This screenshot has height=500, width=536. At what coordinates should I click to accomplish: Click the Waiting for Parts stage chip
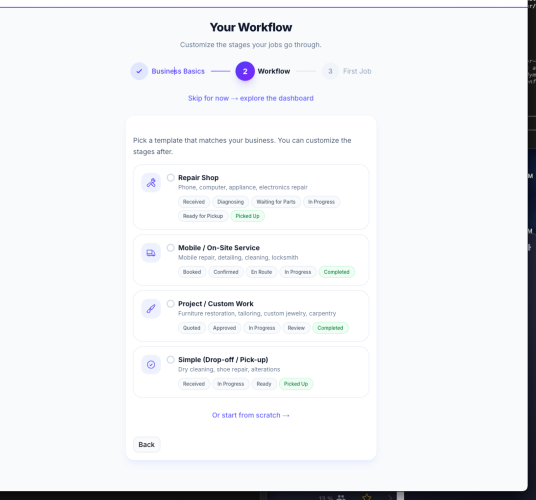click(276, 202)
